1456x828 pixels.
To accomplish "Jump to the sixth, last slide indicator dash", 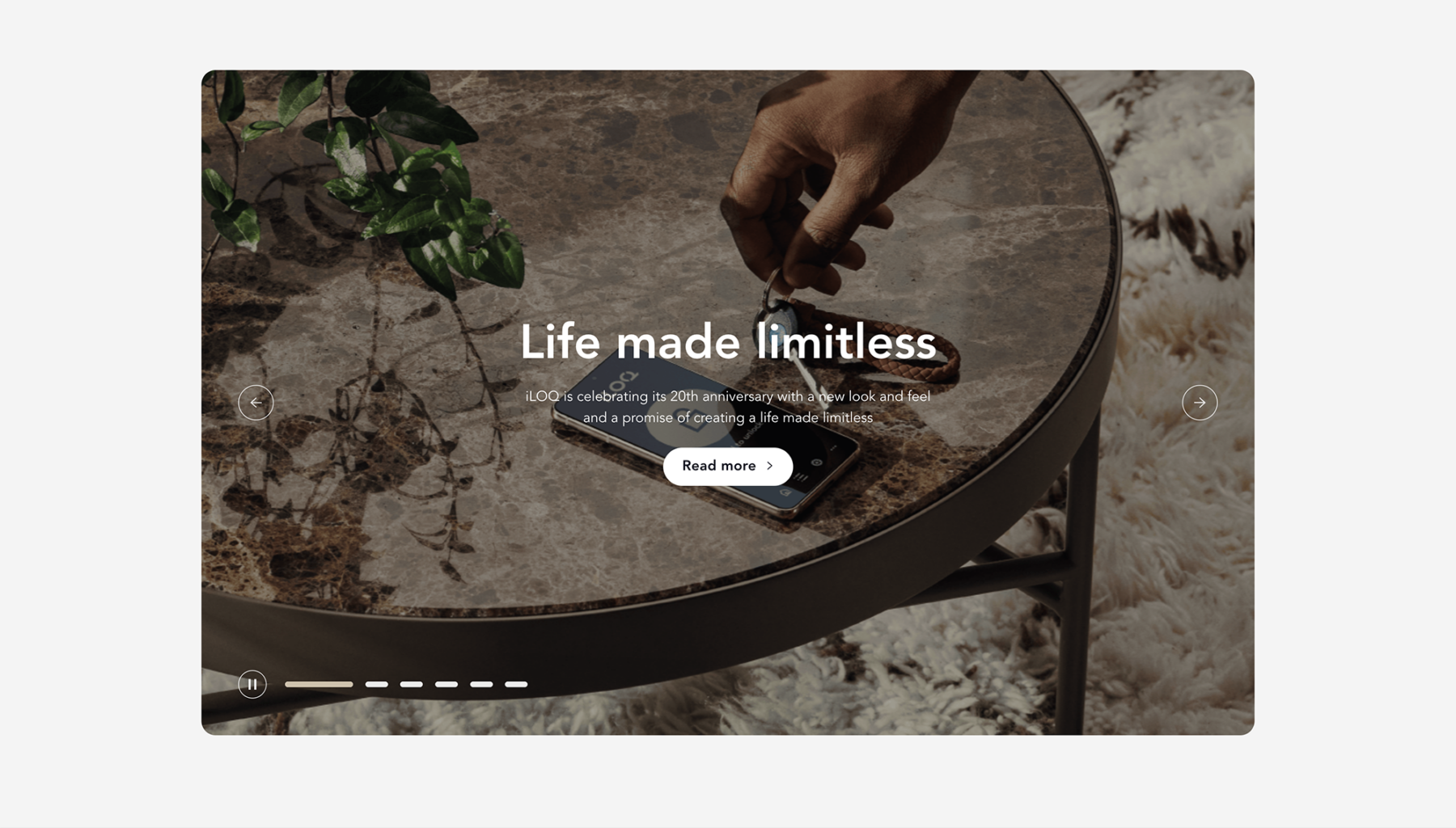I will (516, 684).
